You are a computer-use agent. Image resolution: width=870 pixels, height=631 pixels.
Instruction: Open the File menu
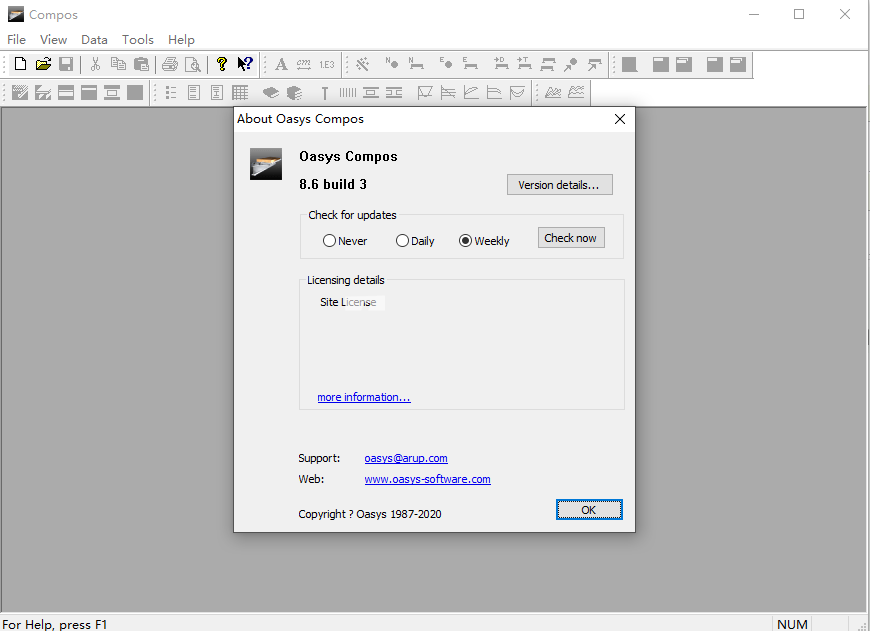click(16, 40)
